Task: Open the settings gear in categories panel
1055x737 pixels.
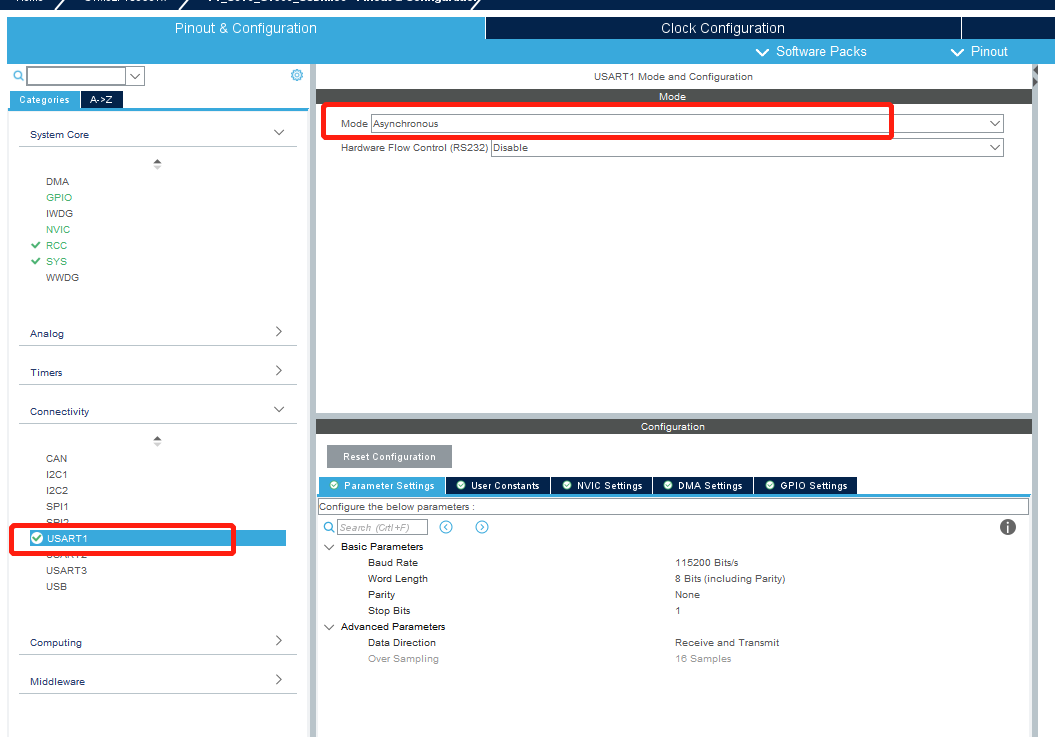Action: point(297,75)
